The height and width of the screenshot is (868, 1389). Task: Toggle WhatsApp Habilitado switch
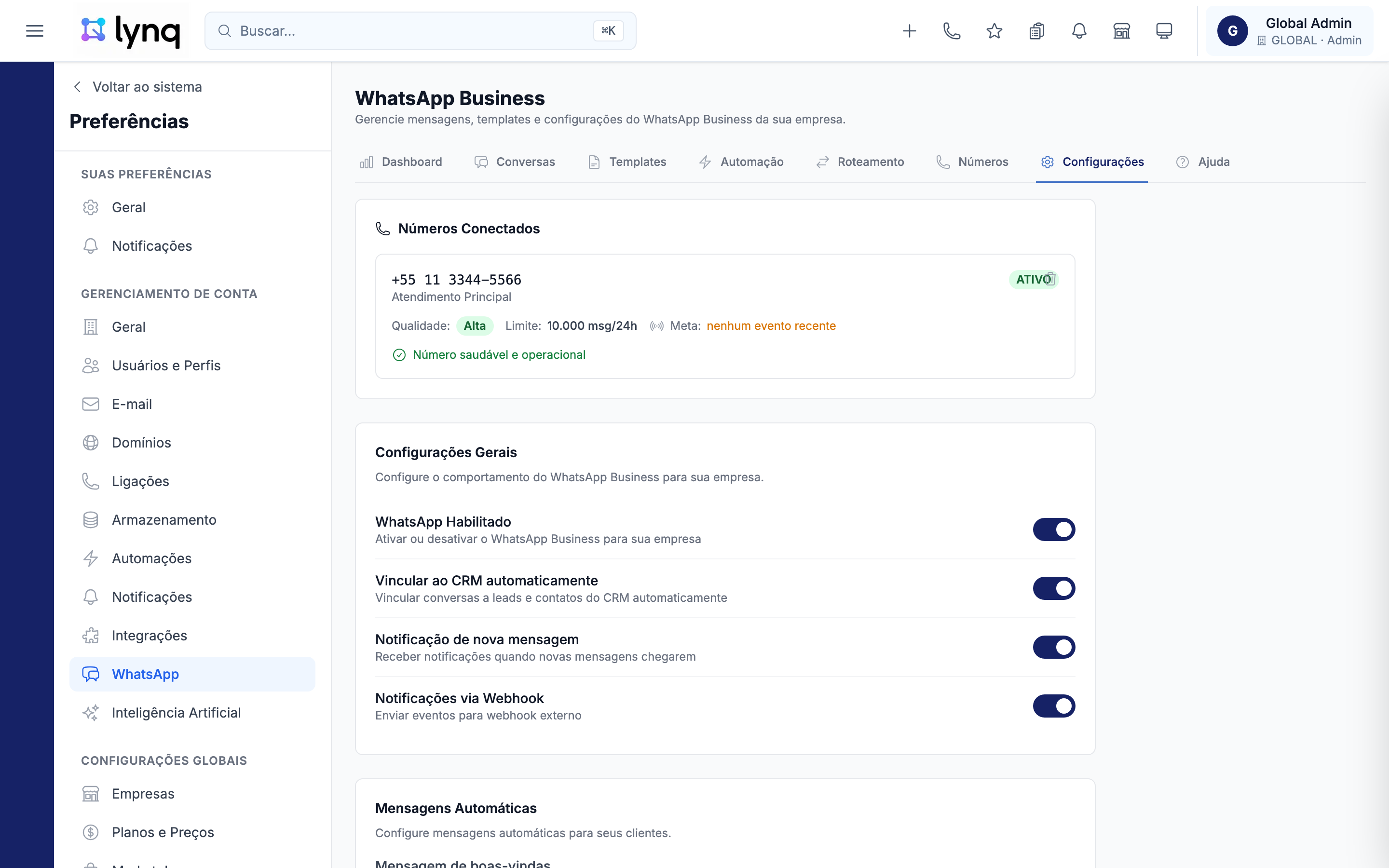coord(1054,529)
